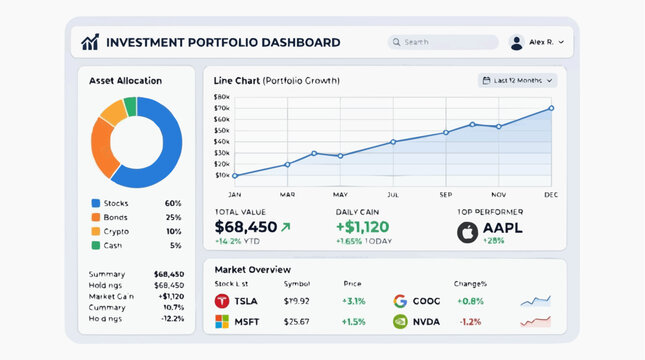This screenshot has width=645, height=360.
Task: Select the JAN data point on chart
Action: click(x=235, y=176)
